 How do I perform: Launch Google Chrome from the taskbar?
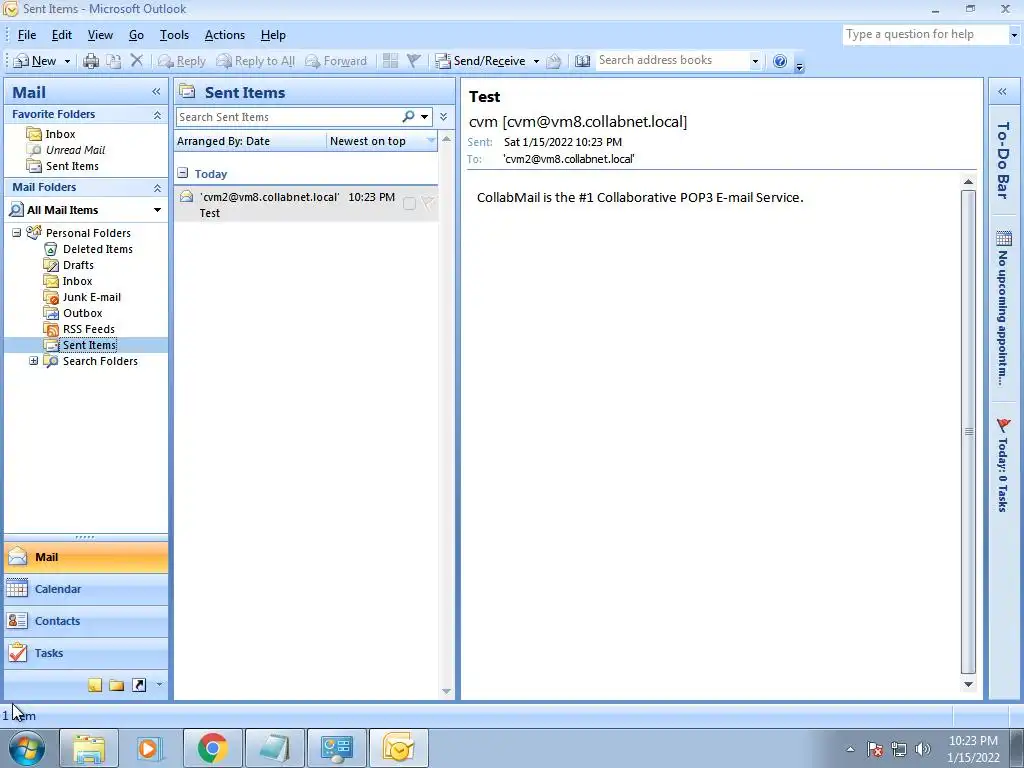pyautogui.click(x=212, y=748)
